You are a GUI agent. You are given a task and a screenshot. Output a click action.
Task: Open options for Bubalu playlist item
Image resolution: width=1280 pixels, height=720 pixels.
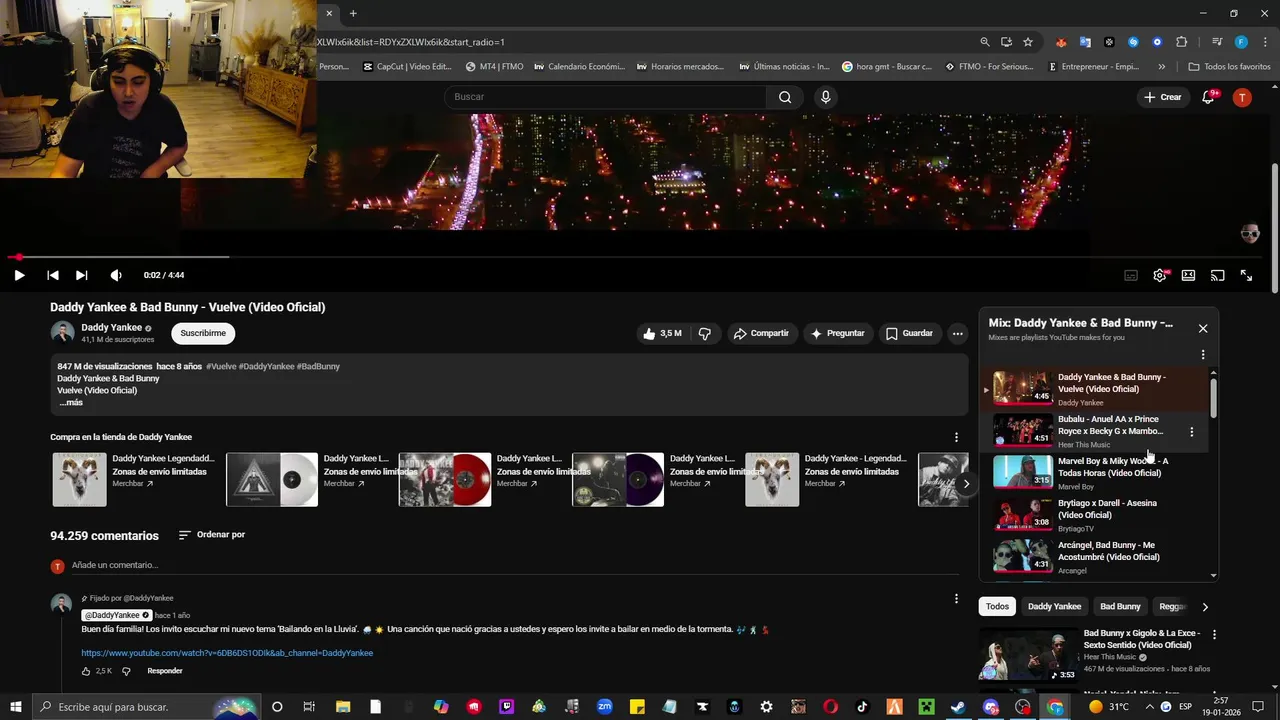coord(1191,432)
